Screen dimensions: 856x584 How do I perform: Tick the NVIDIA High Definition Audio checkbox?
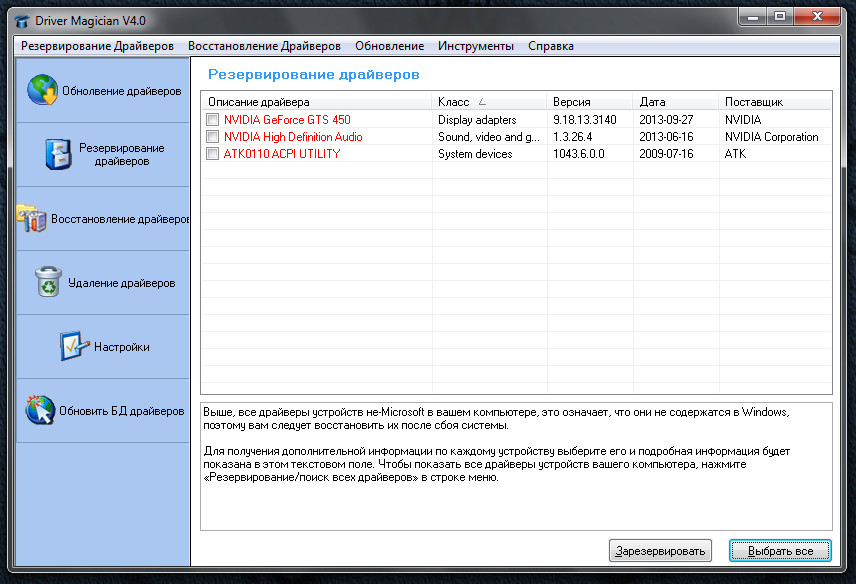(x=212, y=136)
